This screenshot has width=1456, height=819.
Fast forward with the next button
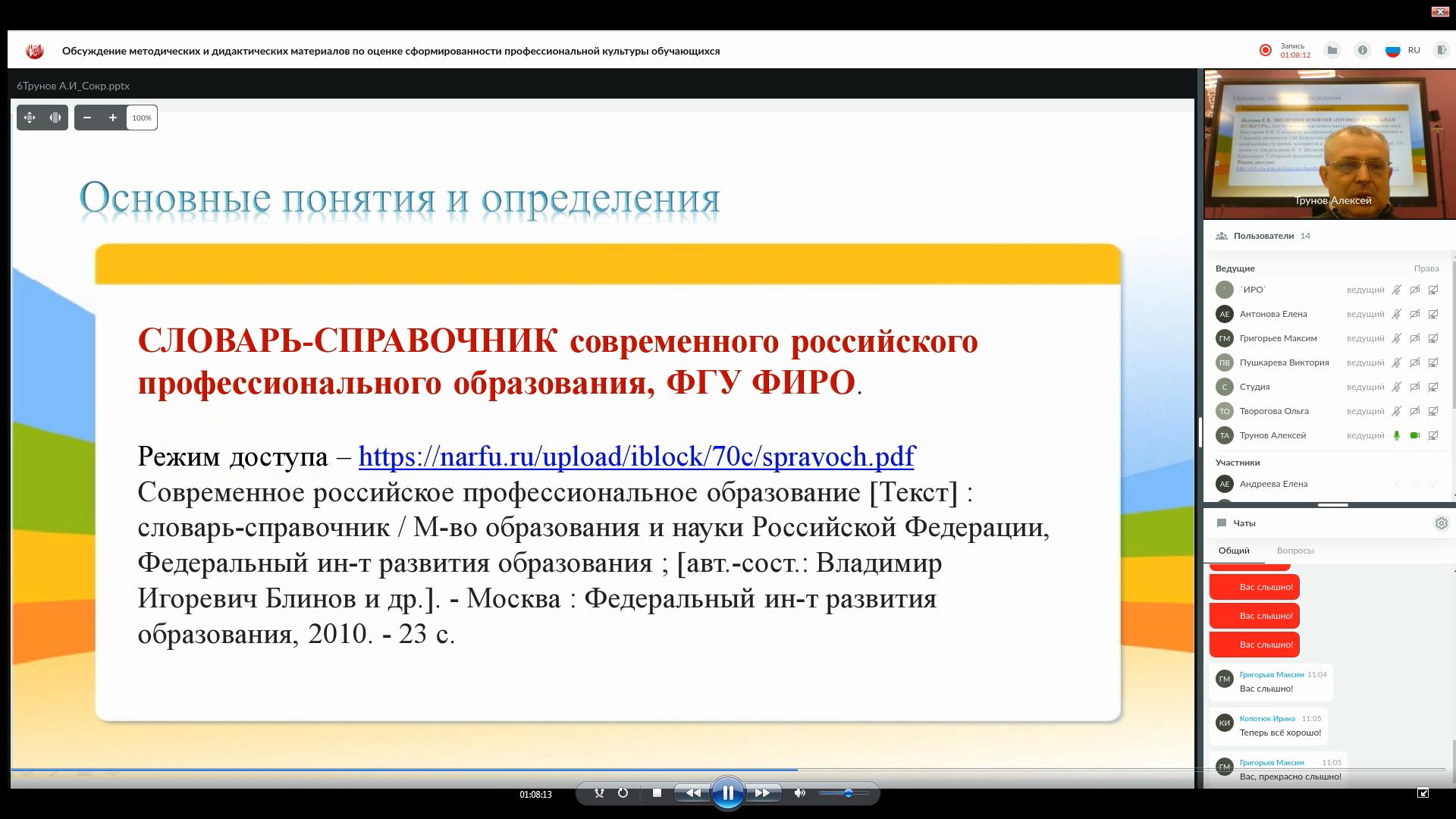tap(762, 793)
